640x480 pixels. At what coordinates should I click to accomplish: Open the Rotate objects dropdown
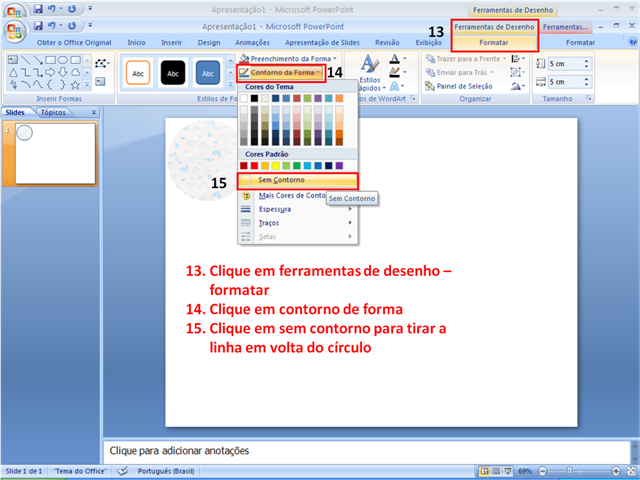518,86
